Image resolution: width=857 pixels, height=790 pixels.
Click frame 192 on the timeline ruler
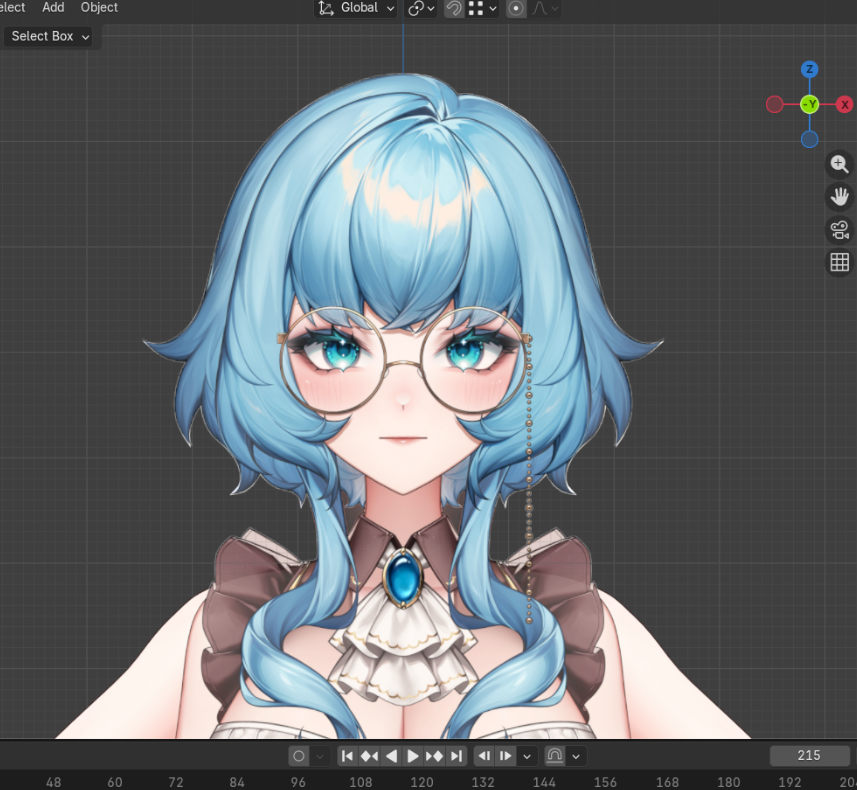790,782
